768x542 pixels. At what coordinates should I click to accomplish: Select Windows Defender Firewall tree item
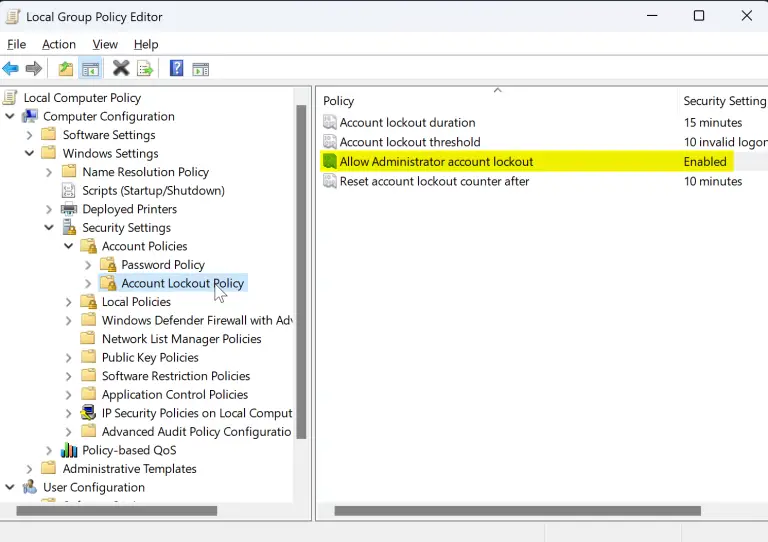pos(197,320)
